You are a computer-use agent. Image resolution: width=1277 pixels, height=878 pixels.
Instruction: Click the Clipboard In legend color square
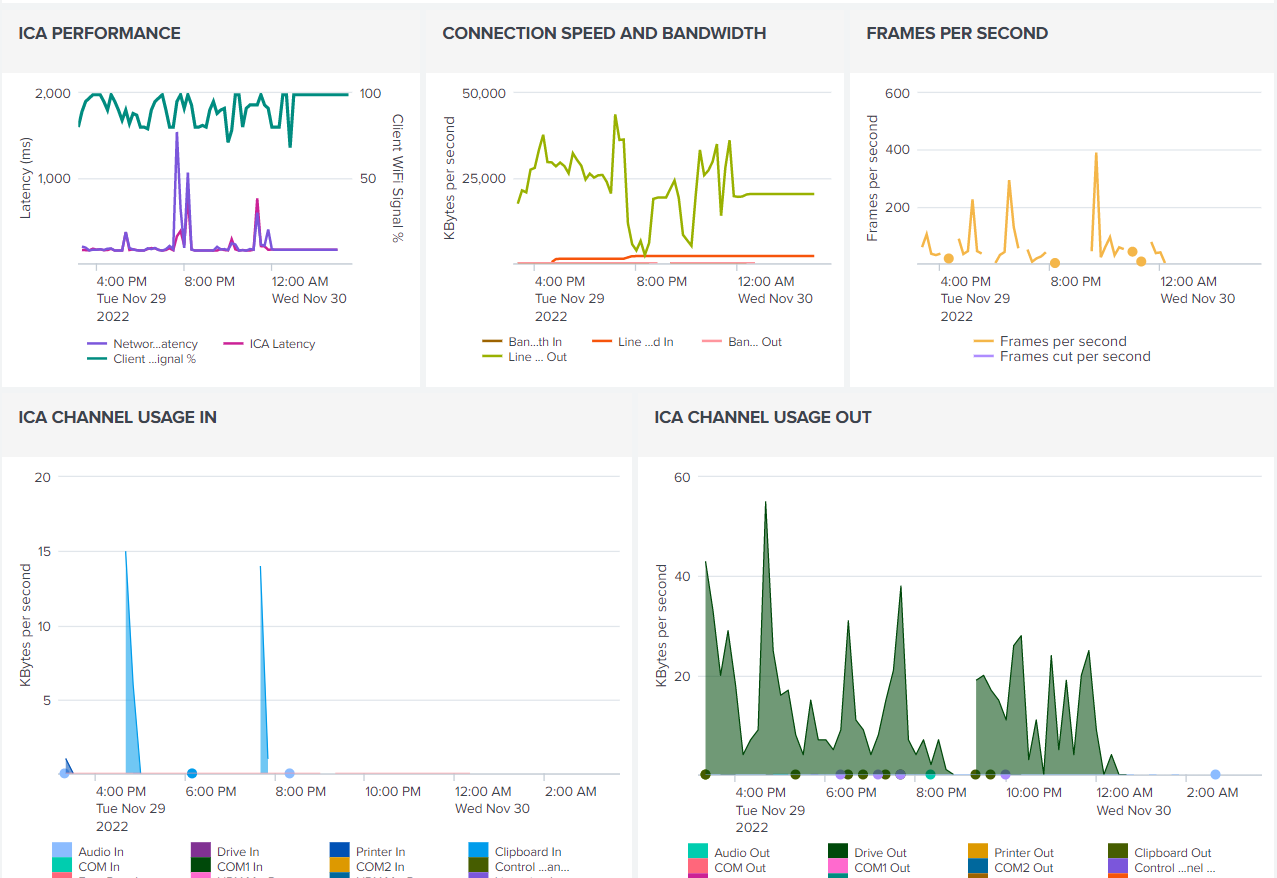tap(478, 851)
